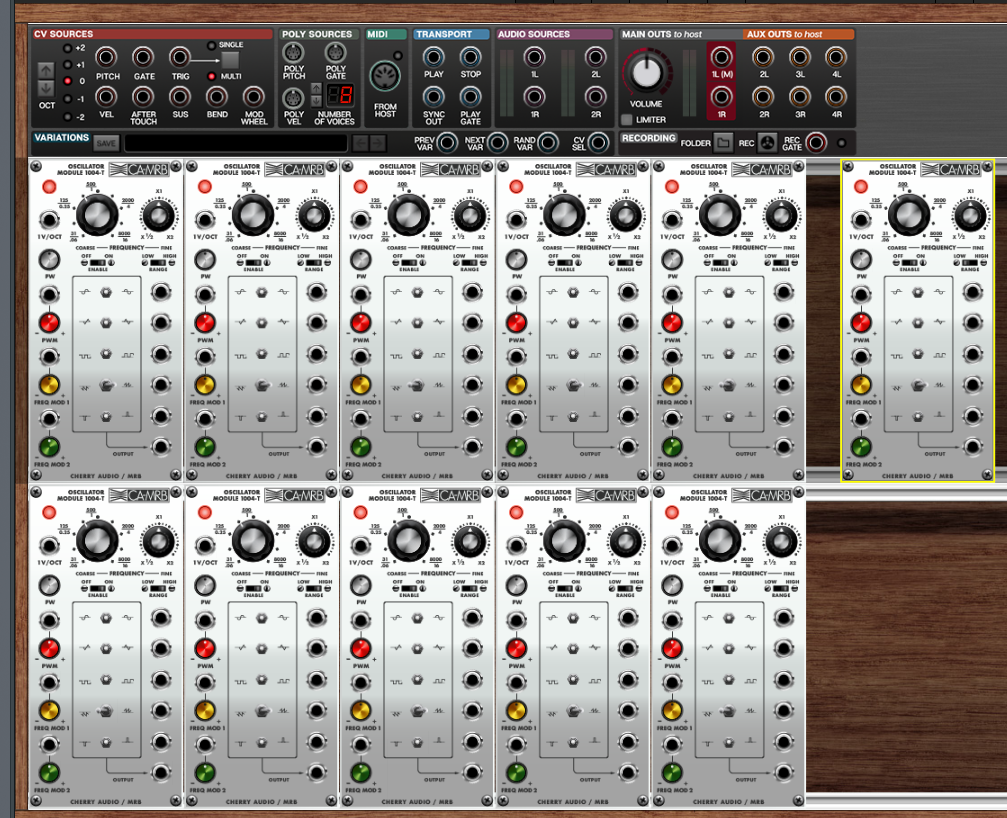Toggle RANGE low/high switch on yellow-outlined oscillator
The image size is (1007, 818).
click(x=970, y=263)
